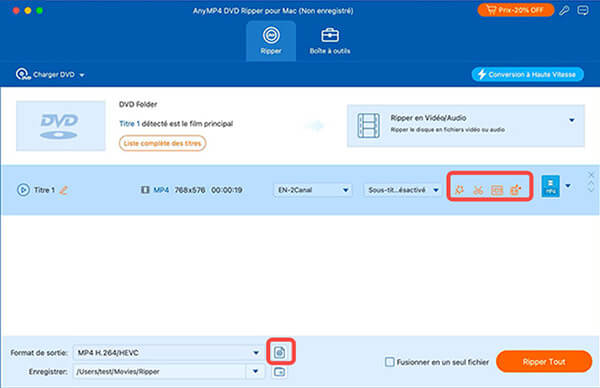
Task: Click the MP4 format label
Action: [x=161, y=190]
